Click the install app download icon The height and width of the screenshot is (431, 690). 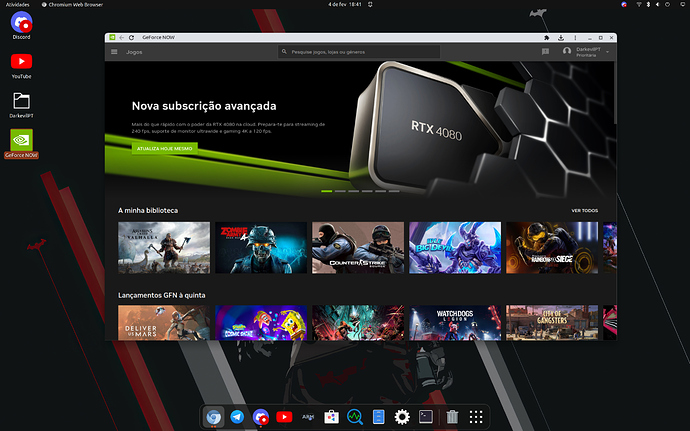(x=561, y=38)
